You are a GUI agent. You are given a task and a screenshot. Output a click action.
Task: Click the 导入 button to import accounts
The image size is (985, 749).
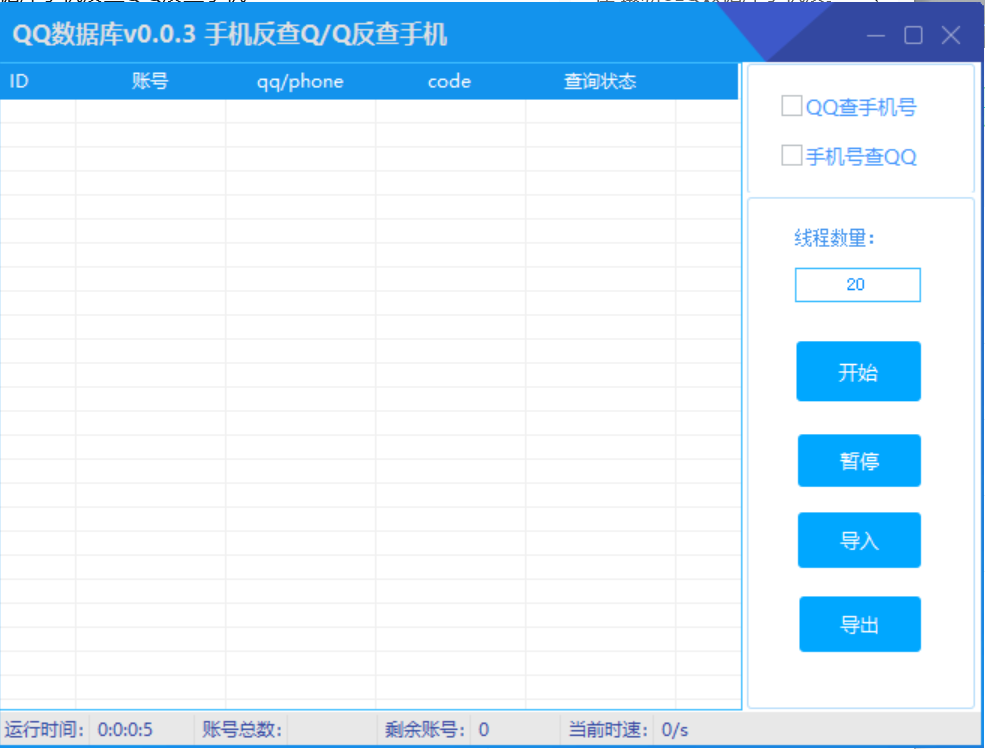pyautogui.click(x=858, y=540)
